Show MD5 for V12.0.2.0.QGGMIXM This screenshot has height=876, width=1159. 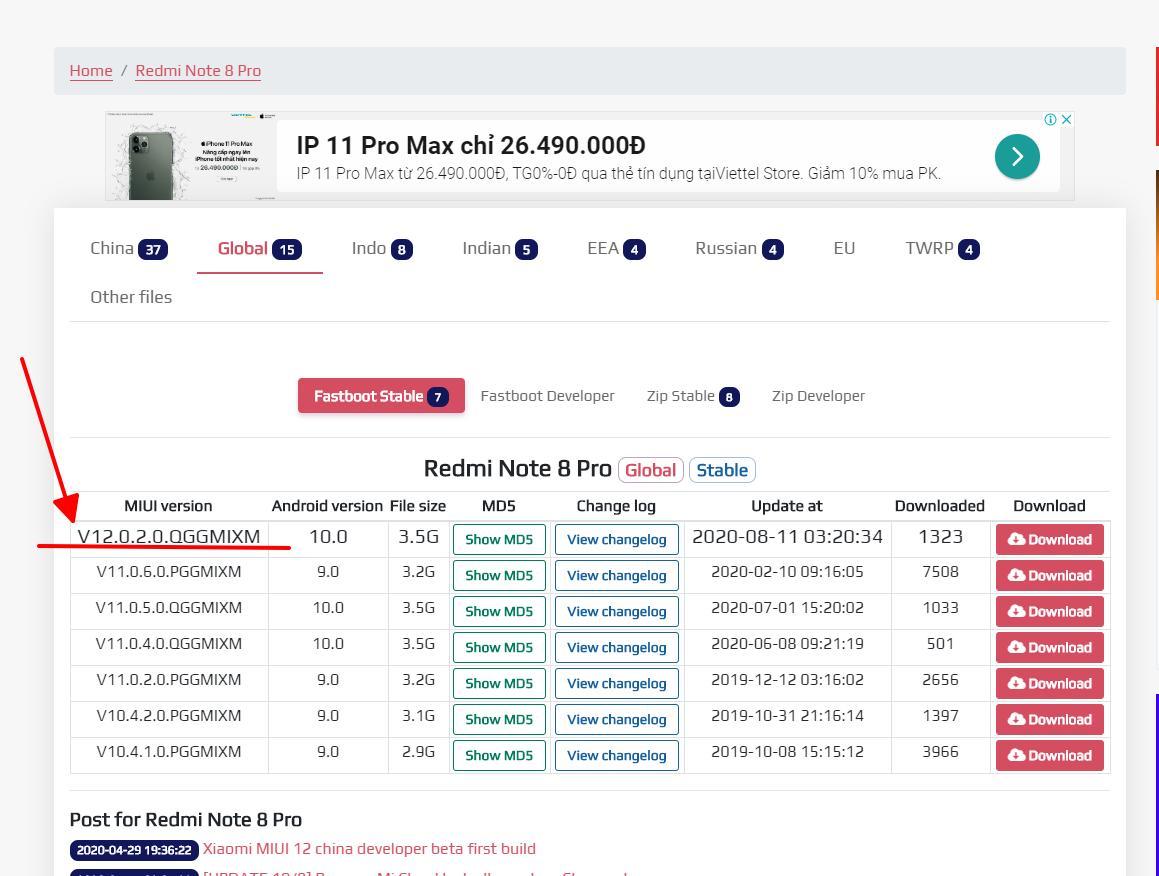(x=499, y=540)
